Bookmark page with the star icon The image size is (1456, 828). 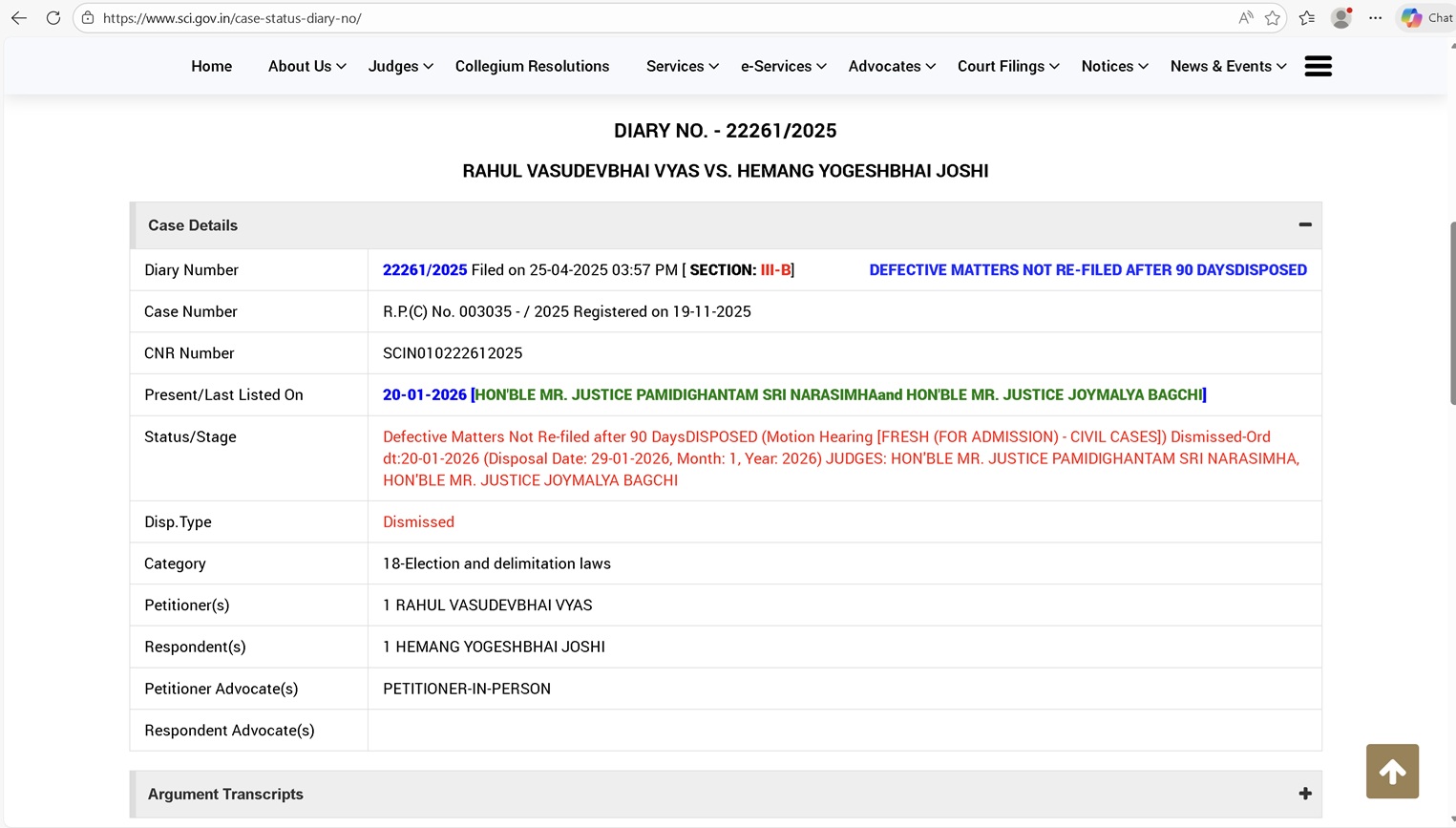point(1272,18)
